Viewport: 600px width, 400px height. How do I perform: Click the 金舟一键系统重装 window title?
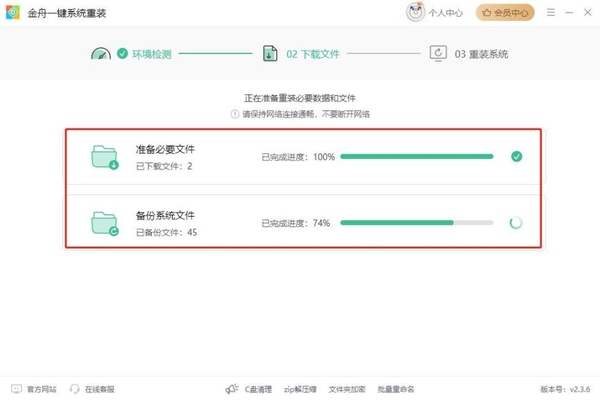(67, 13)
